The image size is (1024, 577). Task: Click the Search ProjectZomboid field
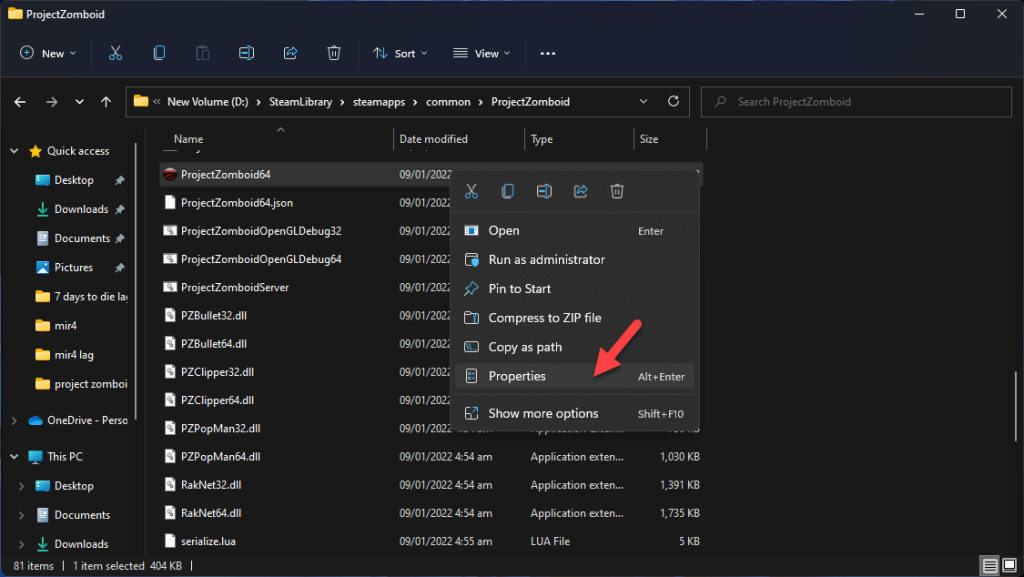point(856,102)
